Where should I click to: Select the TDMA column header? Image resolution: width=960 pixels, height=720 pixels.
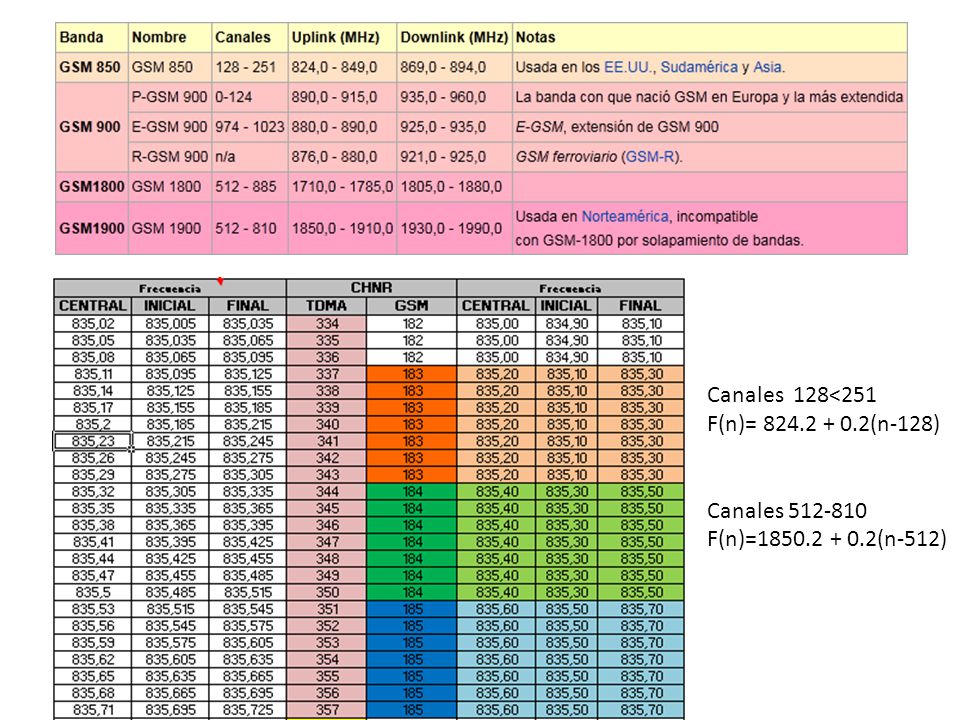[326, 306]
